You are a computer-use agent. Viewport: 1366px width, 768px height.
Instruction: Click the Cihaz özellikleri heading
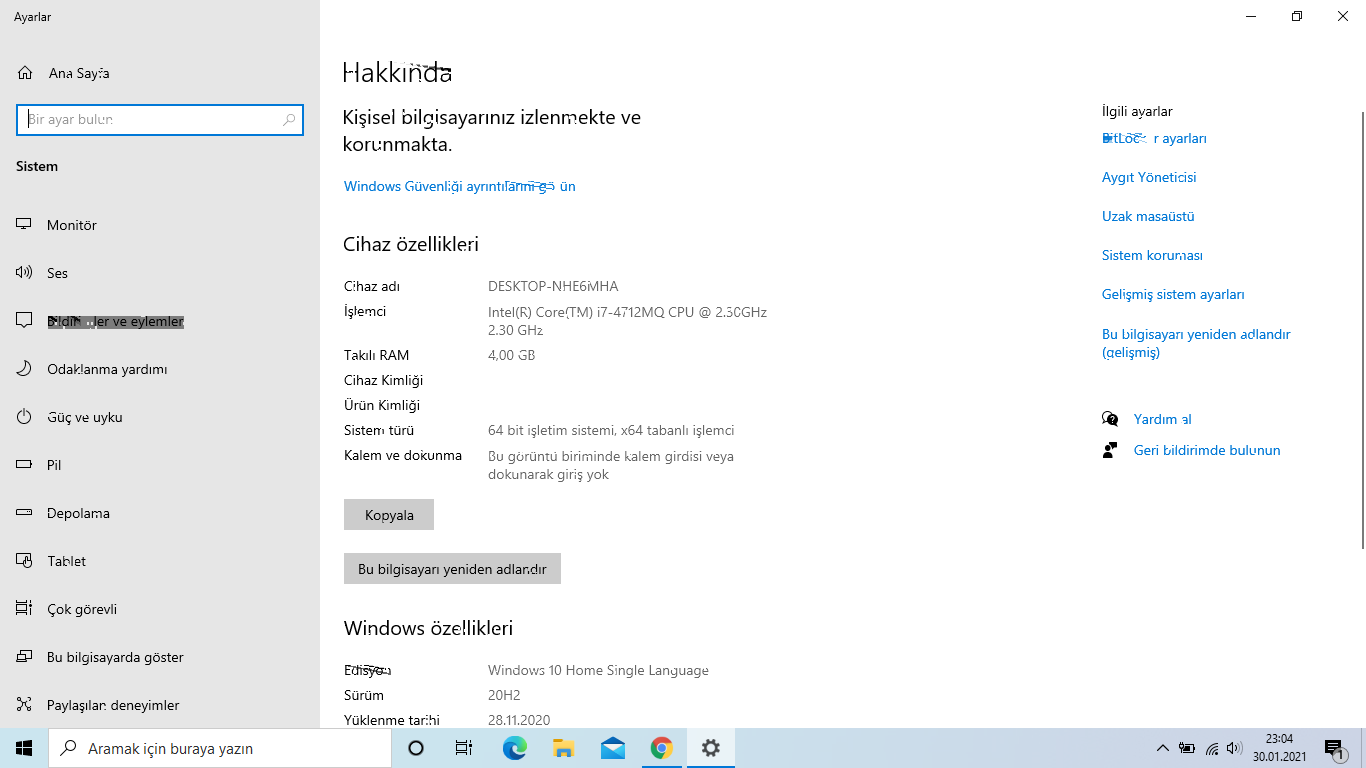click(x=411, y=244)
